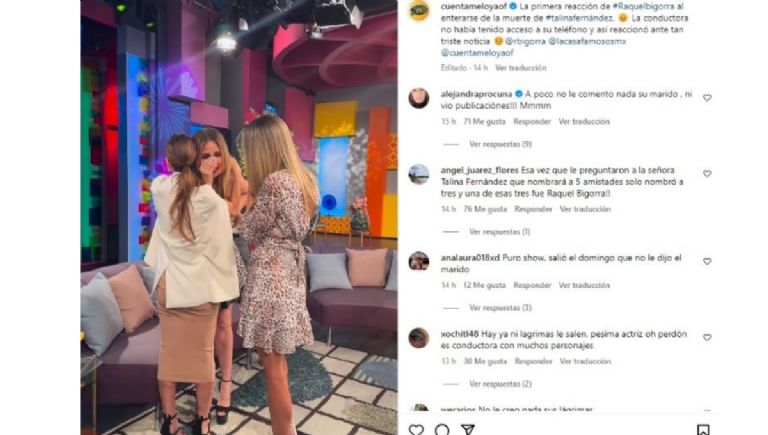View 71 Me gusta on alejandraprocuna's comment
The height and width of the screenshot is (435, 768).
coord(484,121)
